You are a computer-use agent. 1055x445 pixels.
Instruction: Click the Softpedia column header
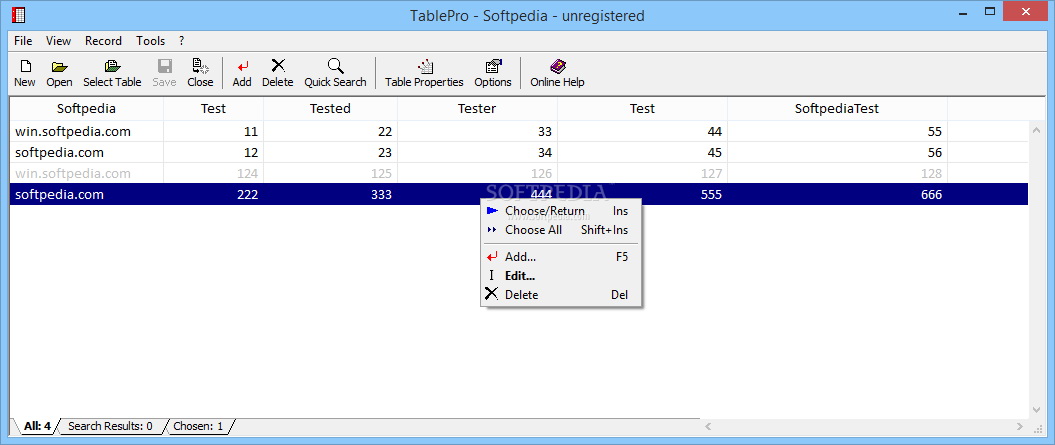(87, 108)
